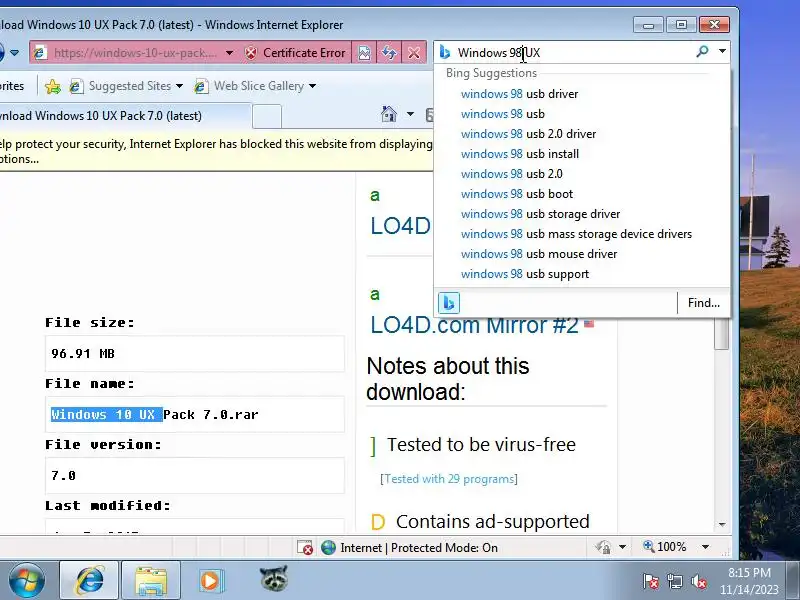
Task: Maximize the Internet Explorer window
Action: [x=681, y=24]
